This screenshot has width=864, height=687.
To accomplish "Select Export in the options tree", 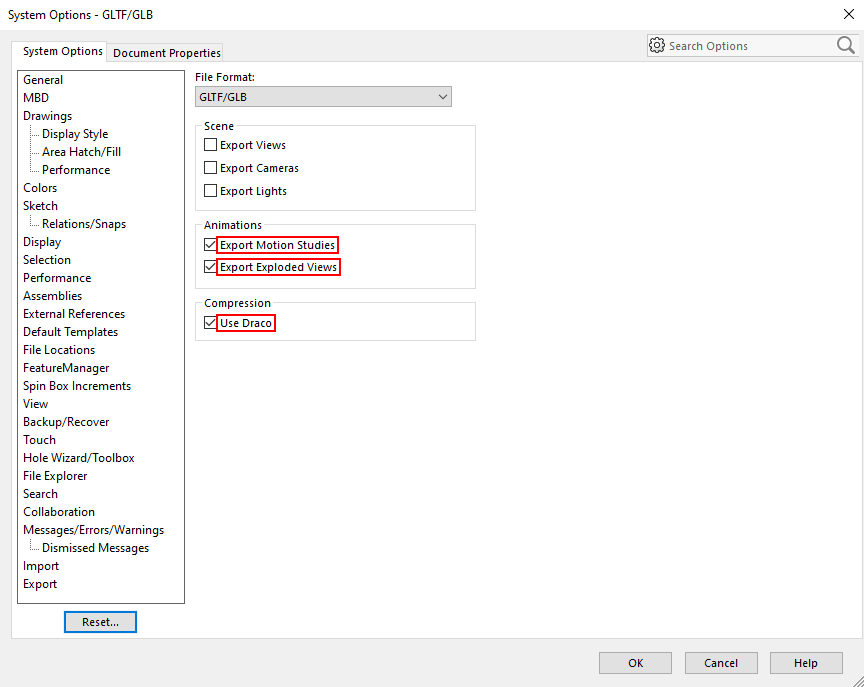I will click(40, 584).
